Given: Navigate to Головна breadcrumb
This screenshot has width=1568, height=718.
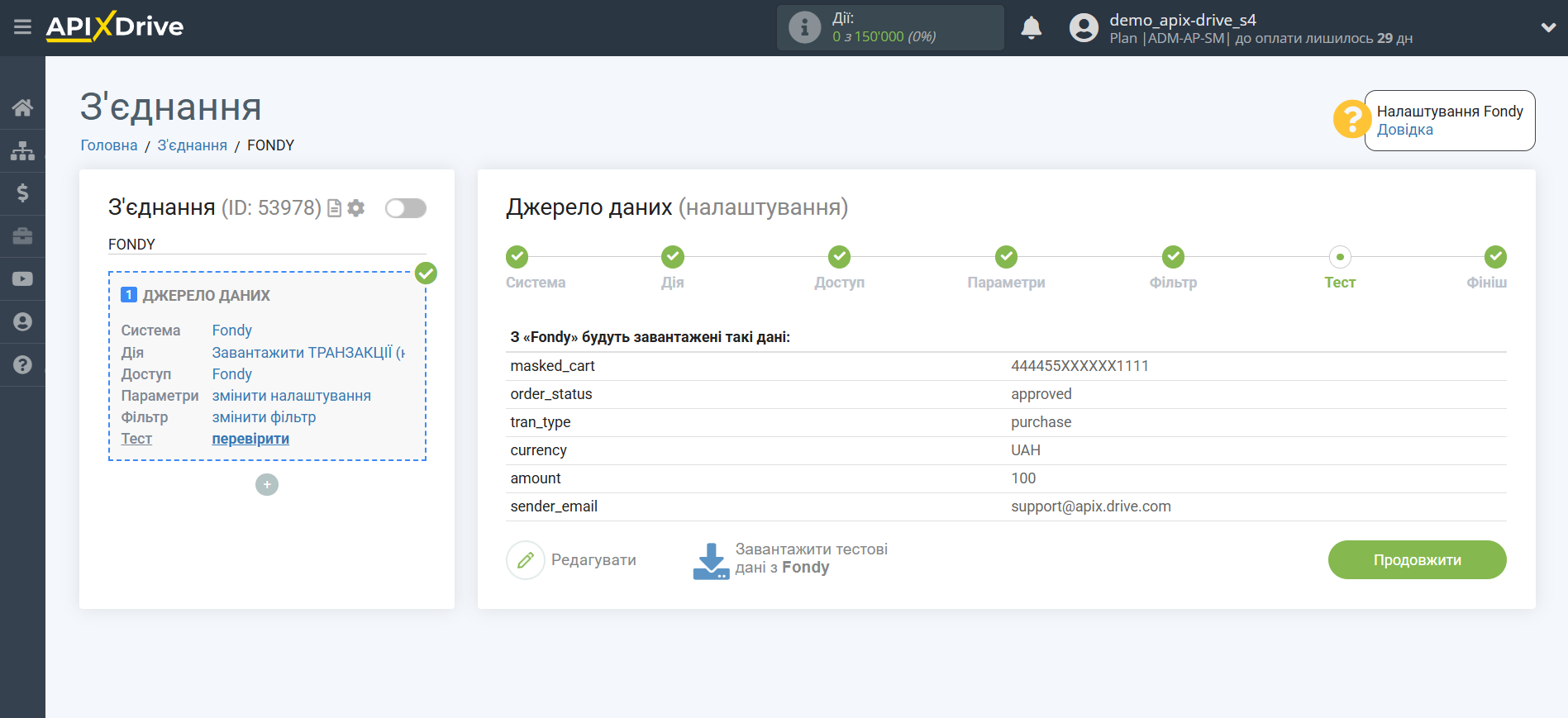Looking at the screenshot, I should tap(109, 145).
